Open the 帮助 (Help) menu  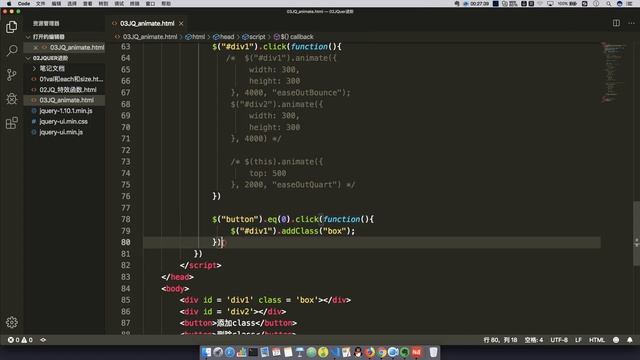(166, 4)
